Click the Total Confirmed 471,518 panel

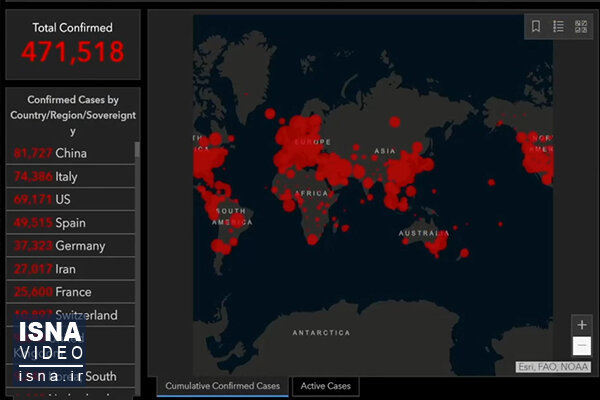coord(73,44)
